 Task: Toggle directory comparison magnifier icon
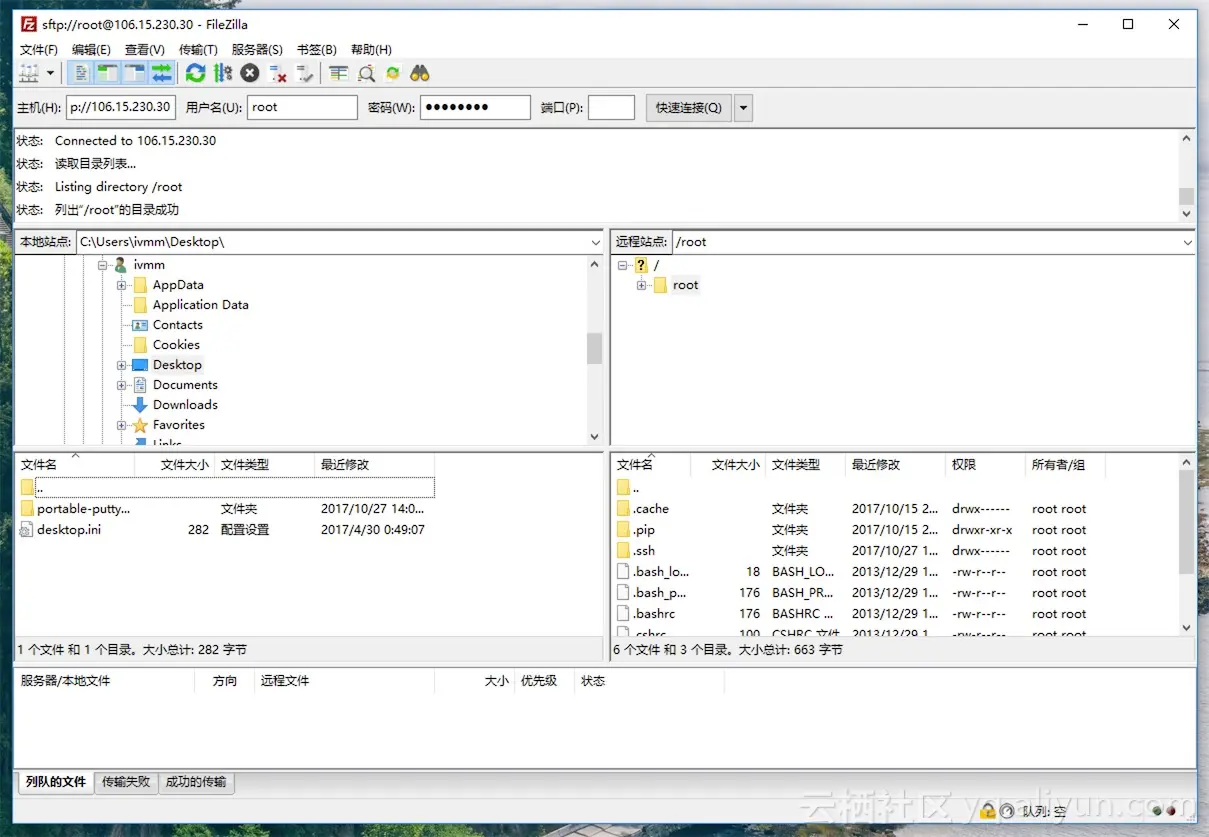coord(367,73)
